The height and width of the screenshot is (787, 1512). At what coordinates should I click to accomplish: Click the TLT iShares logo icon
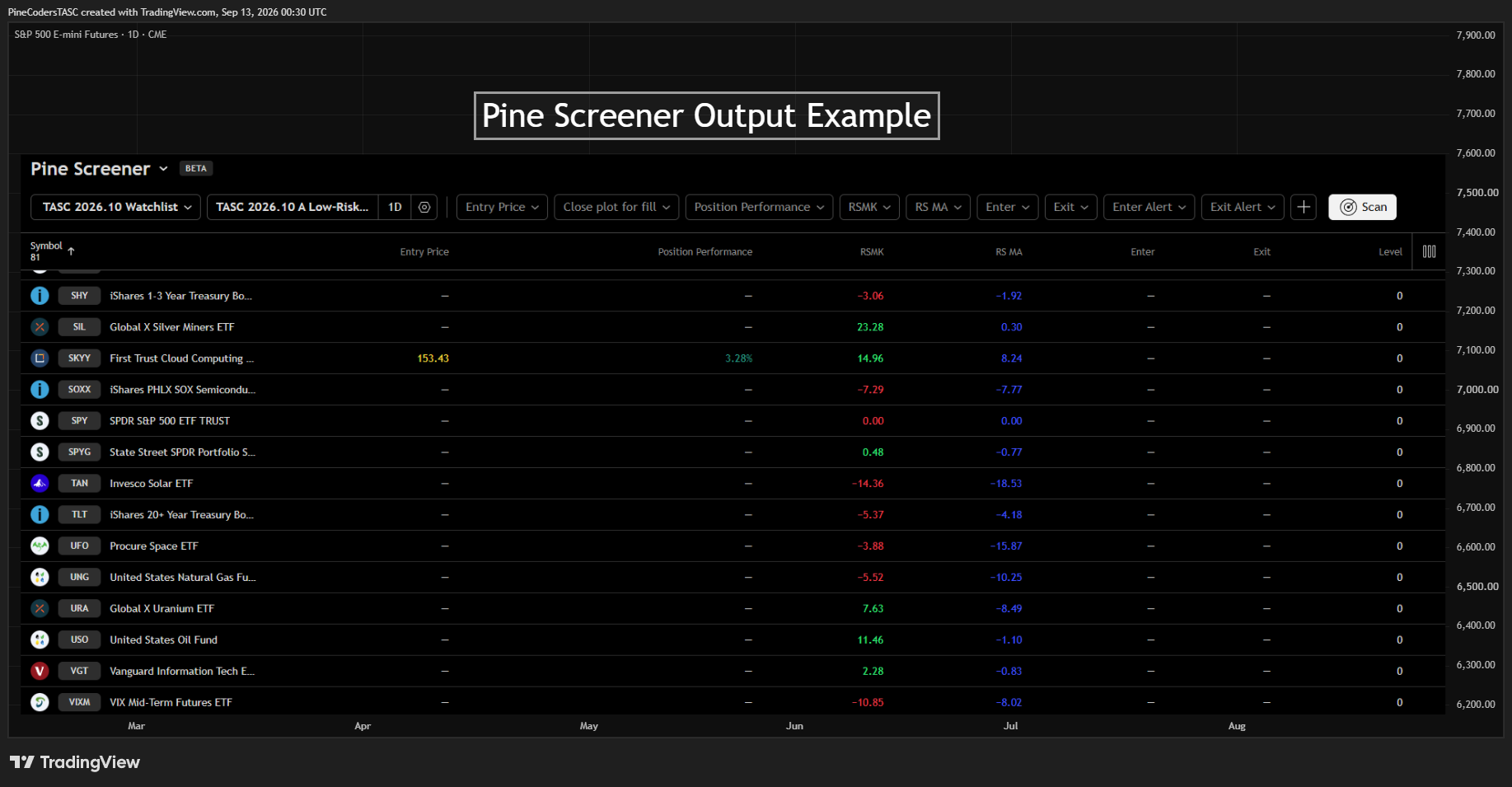40,515
